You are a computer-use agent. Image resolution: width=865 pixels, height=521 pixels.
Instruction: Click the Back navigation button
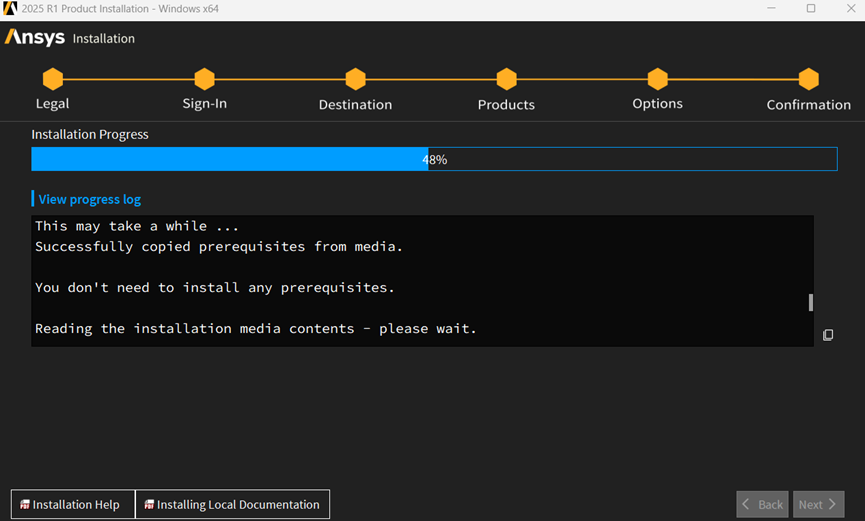pyautogui.click(x=762, y=504)
